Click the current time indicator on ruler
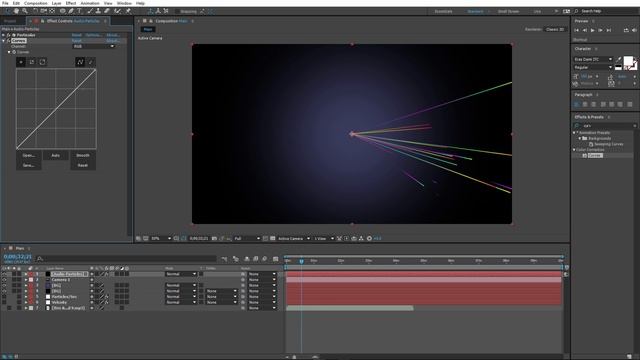The height and width of the screenshot is (360, 640). click(x=302, y=261)
